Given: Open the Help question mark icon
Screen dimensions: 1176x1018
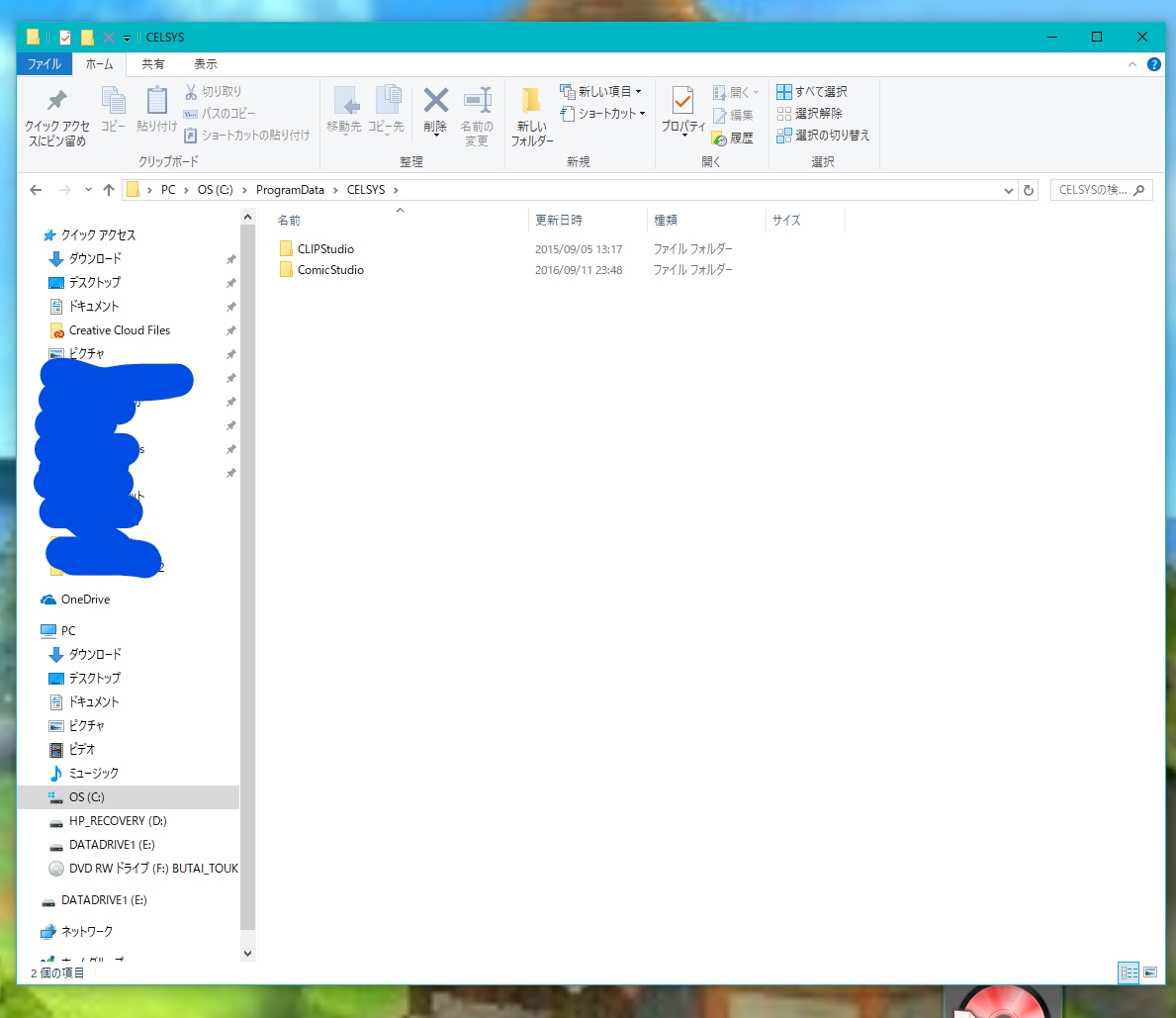Looking at the screenshot, I should [x=1154, y=64].
